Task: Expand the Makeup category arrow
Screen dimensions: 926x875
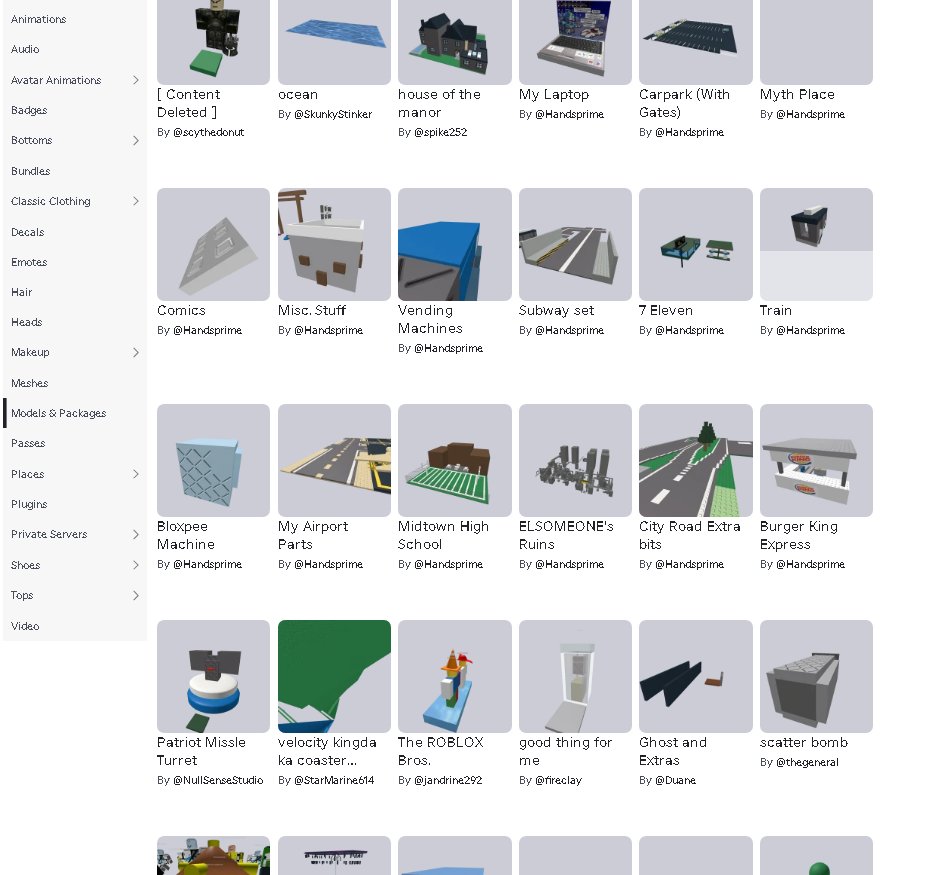Action: click(136, 352)
